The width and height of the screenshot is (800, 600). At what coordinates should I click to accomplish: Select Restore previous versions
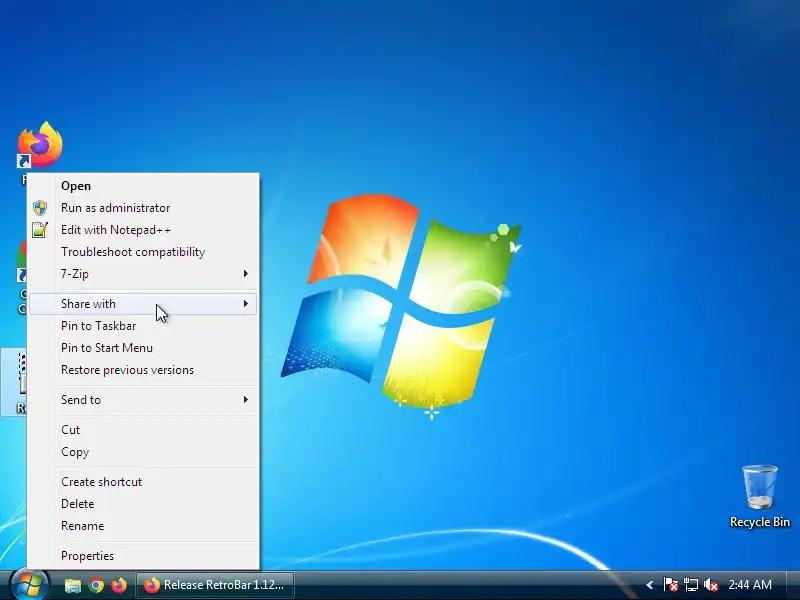pyautogui.click(x=143, y=369)
